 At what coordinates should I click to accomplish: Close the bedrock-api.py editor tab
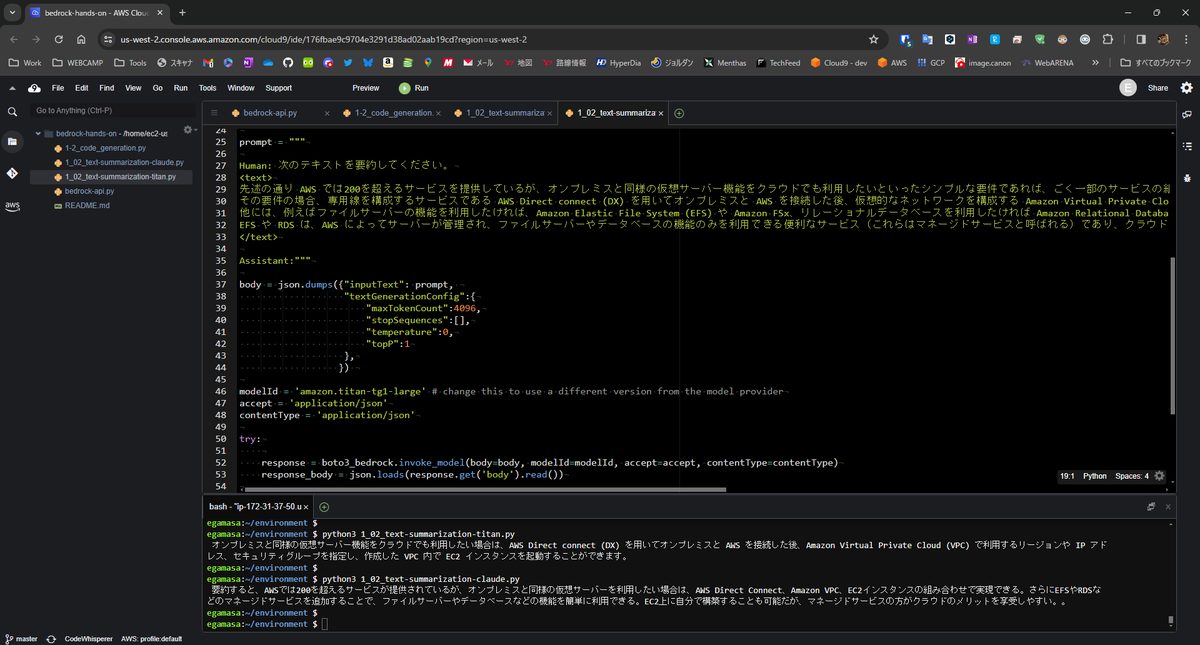(x=327, y=113)
